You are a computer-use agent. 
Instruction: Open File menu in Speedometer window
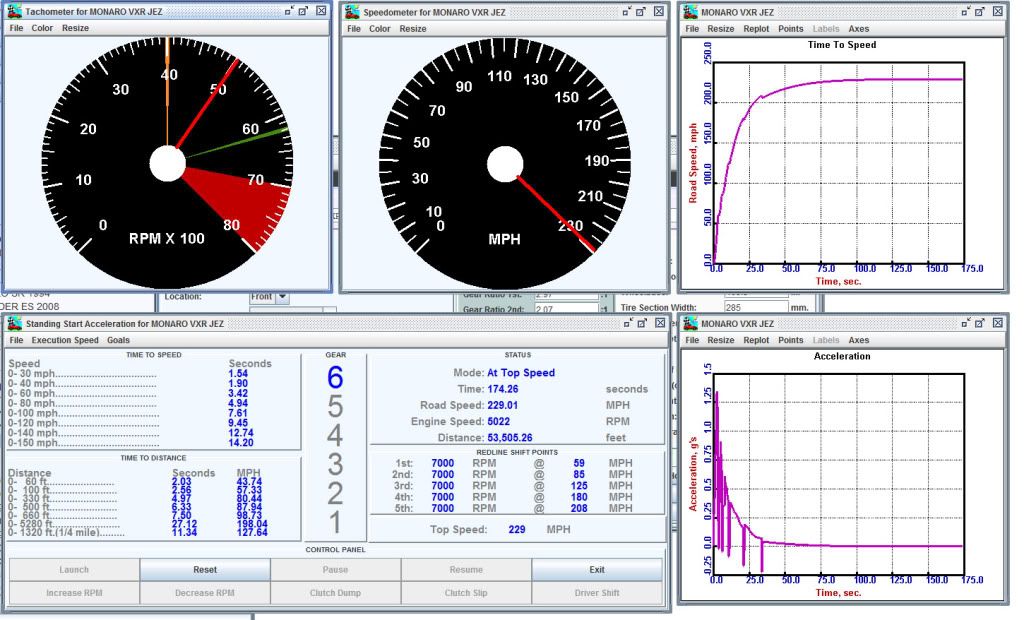354,29
